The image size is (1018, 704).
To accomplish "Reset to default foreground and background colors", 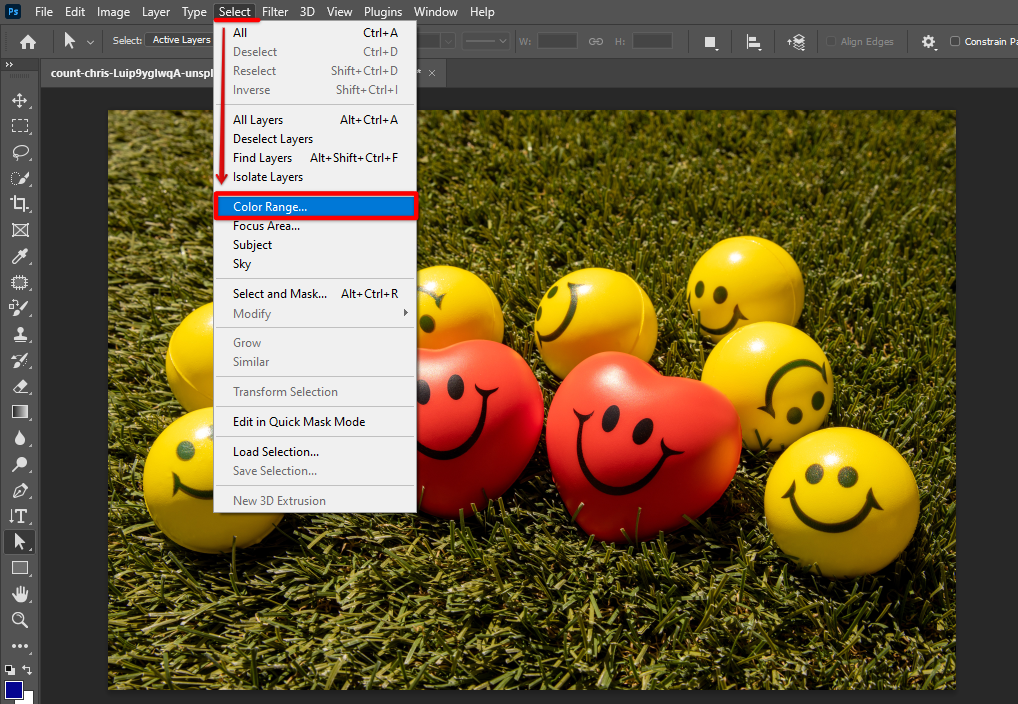I will 9,669.
